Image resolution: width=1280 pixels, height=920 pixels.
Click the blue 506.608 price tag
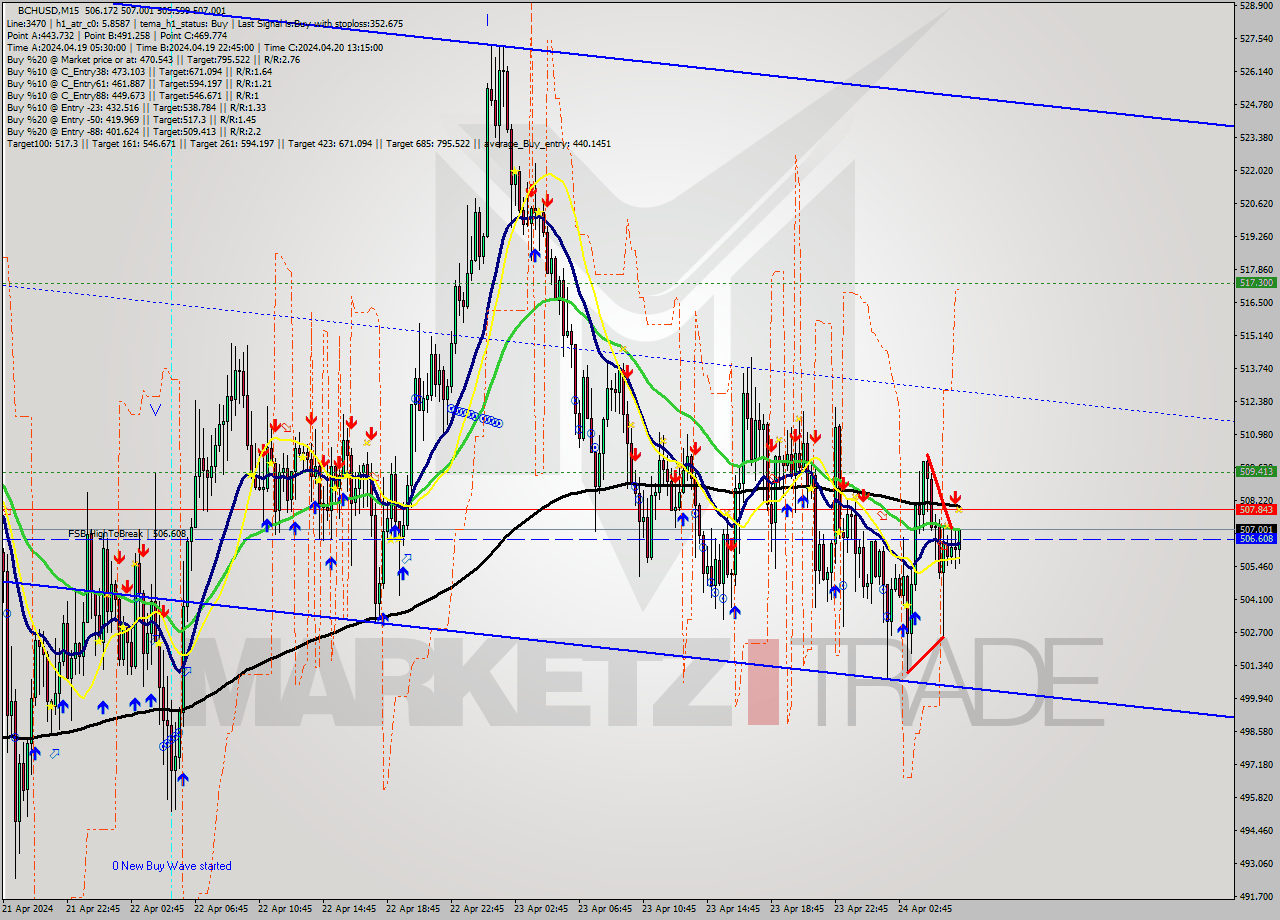coord(1256,539)
